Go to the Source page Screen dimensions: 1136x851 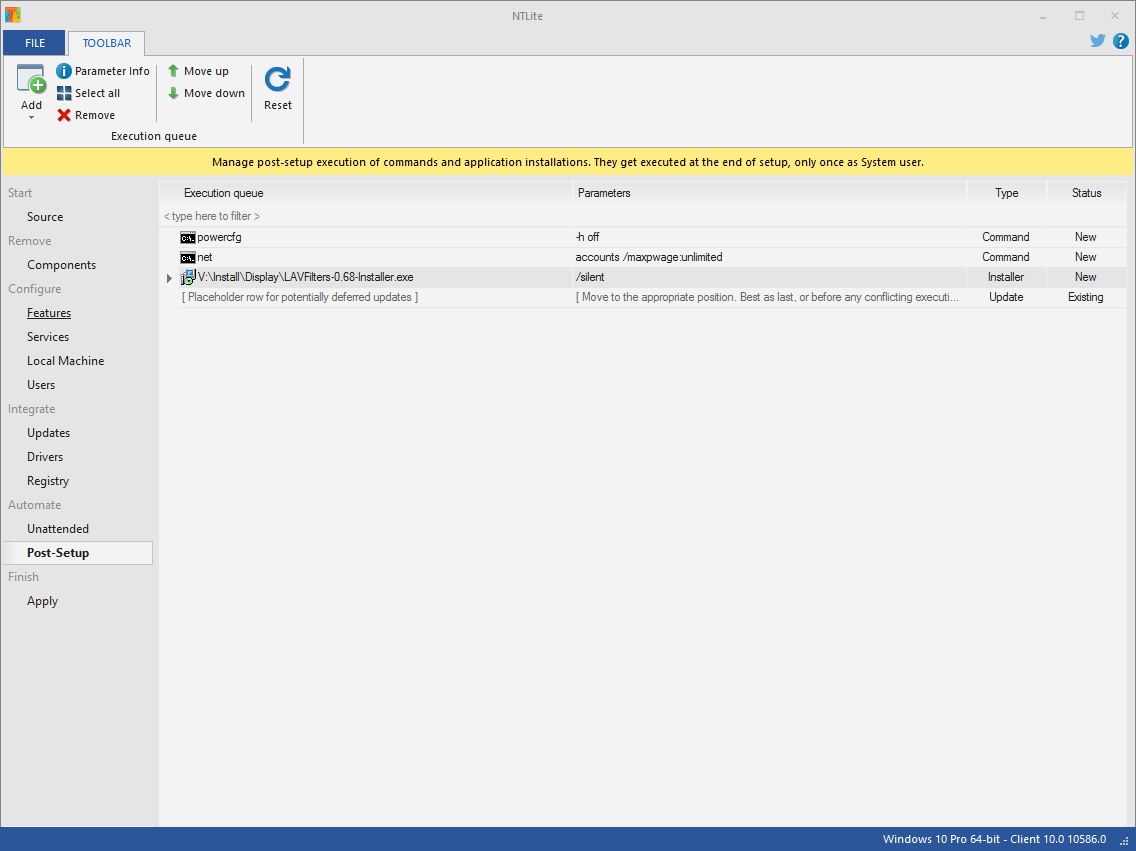pyautogui.click(x=45, y=217)
